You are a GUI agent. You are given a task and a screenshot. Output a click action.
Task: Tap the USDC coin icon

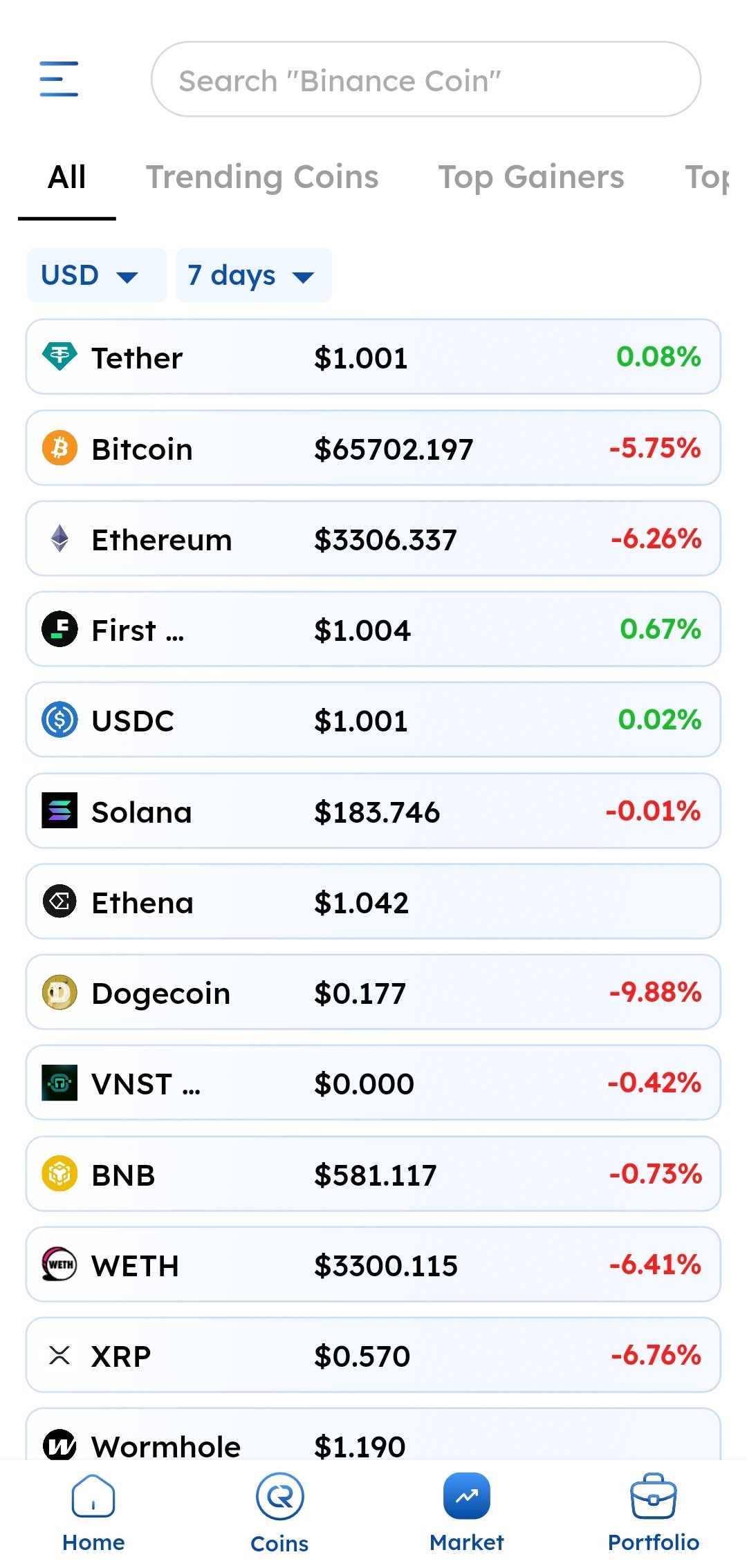pos(59,720)
